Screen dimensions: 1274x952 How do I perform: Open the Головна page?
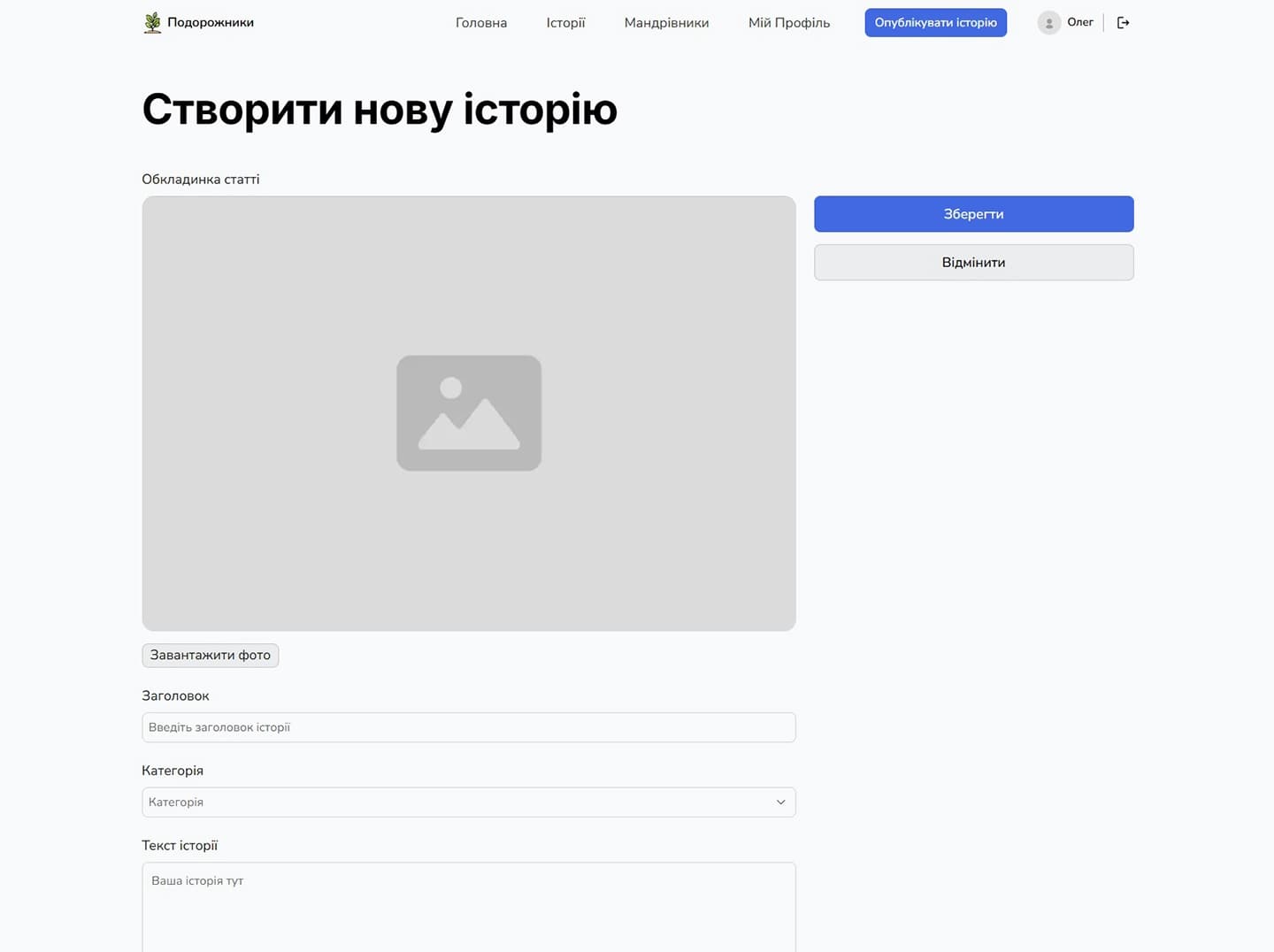480,22
